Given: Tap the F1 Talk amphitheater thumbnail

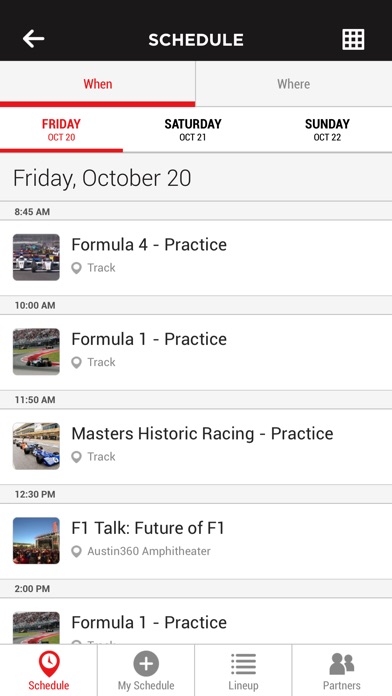Looking at the screenshot, I should click(x=36, y=541).
